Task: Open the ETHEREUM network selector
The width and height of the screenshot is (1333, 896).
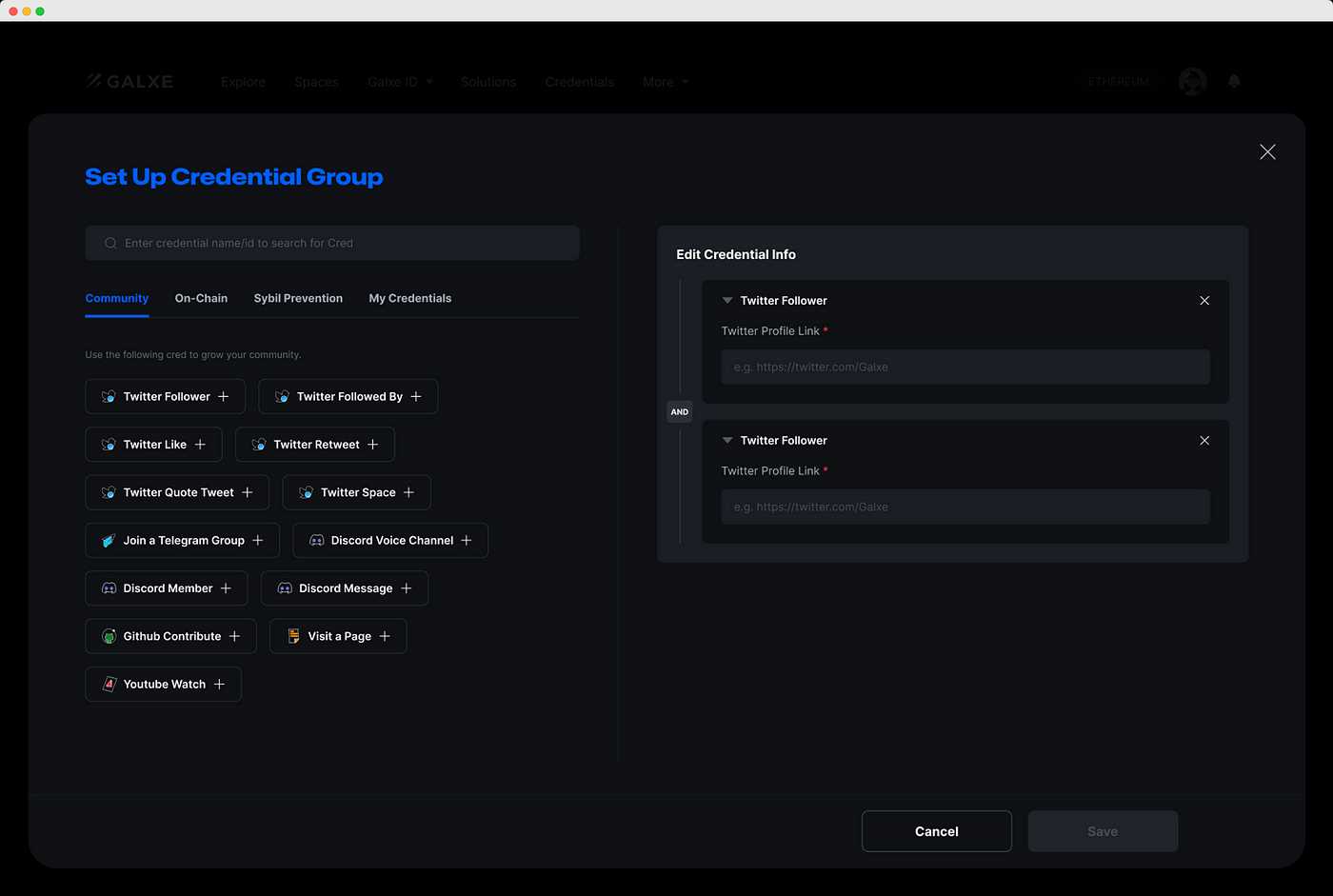Action: click(x=1119, y=82)
